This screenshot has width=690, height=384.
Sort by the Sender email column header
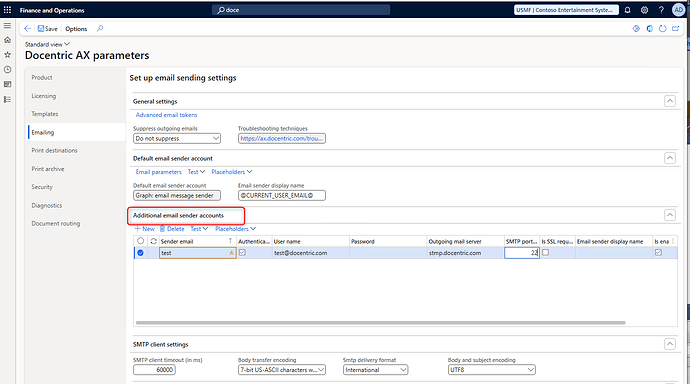[x=197, y=241]
